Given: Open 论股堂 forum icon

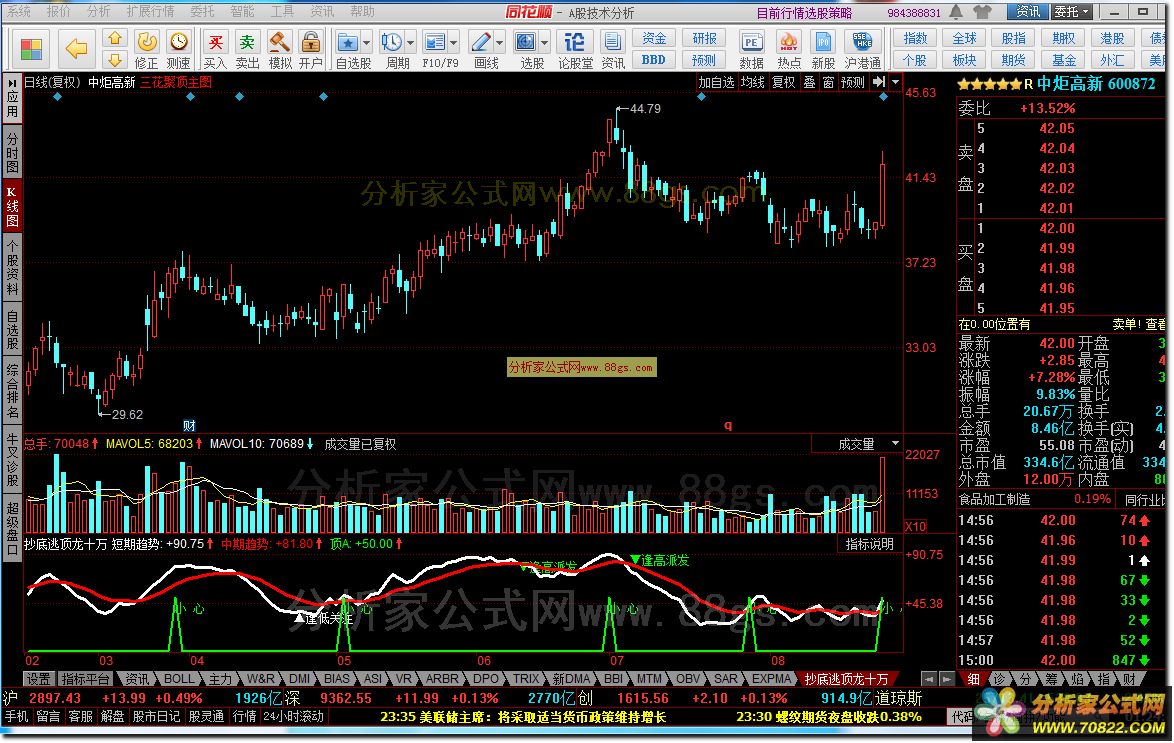Looking at the screenshot, I should pyautogui.click(x=575, y=49).
